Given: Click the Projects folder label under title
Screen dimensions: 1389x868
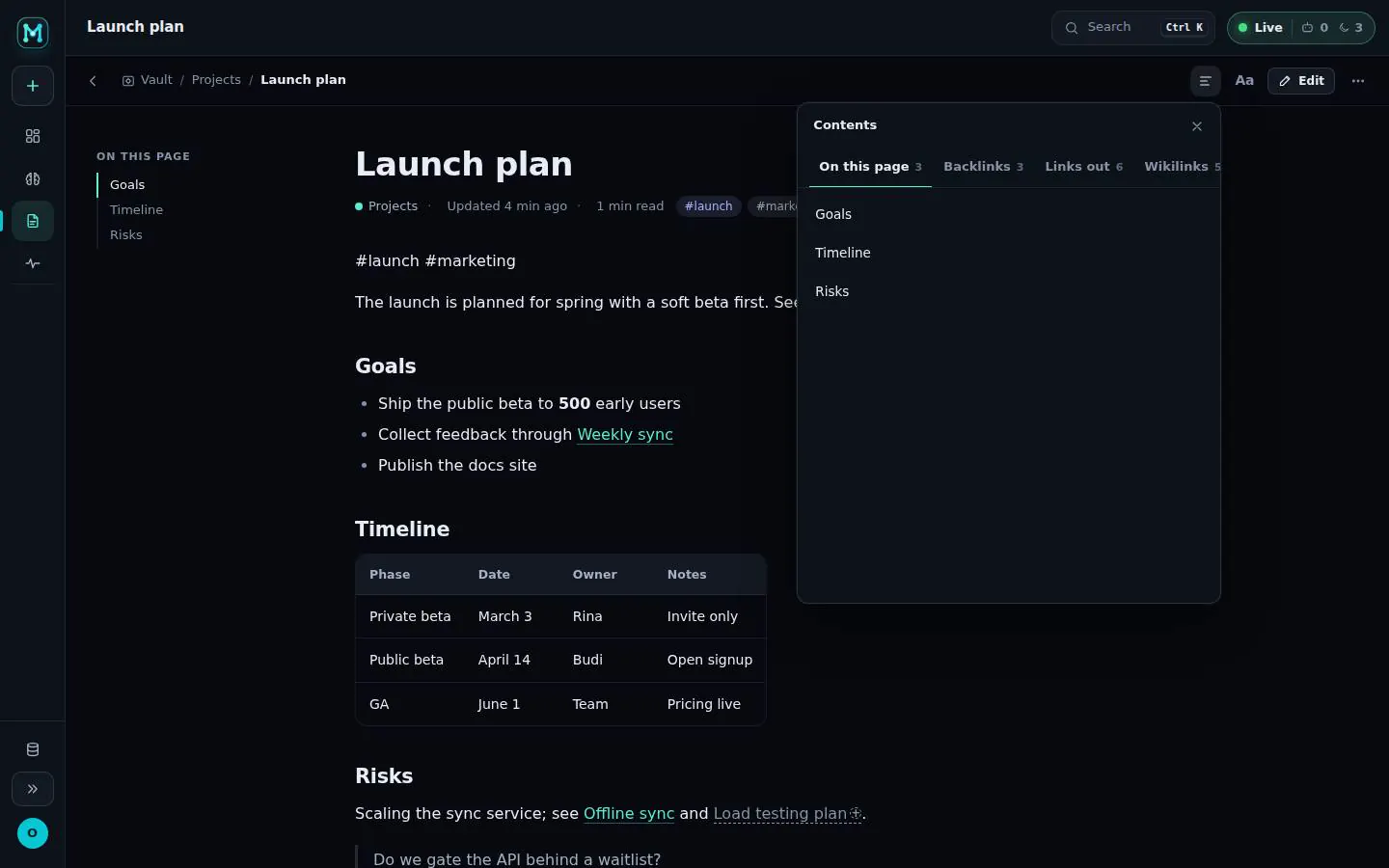Looking at the screenshot, I should coord(386,206).
